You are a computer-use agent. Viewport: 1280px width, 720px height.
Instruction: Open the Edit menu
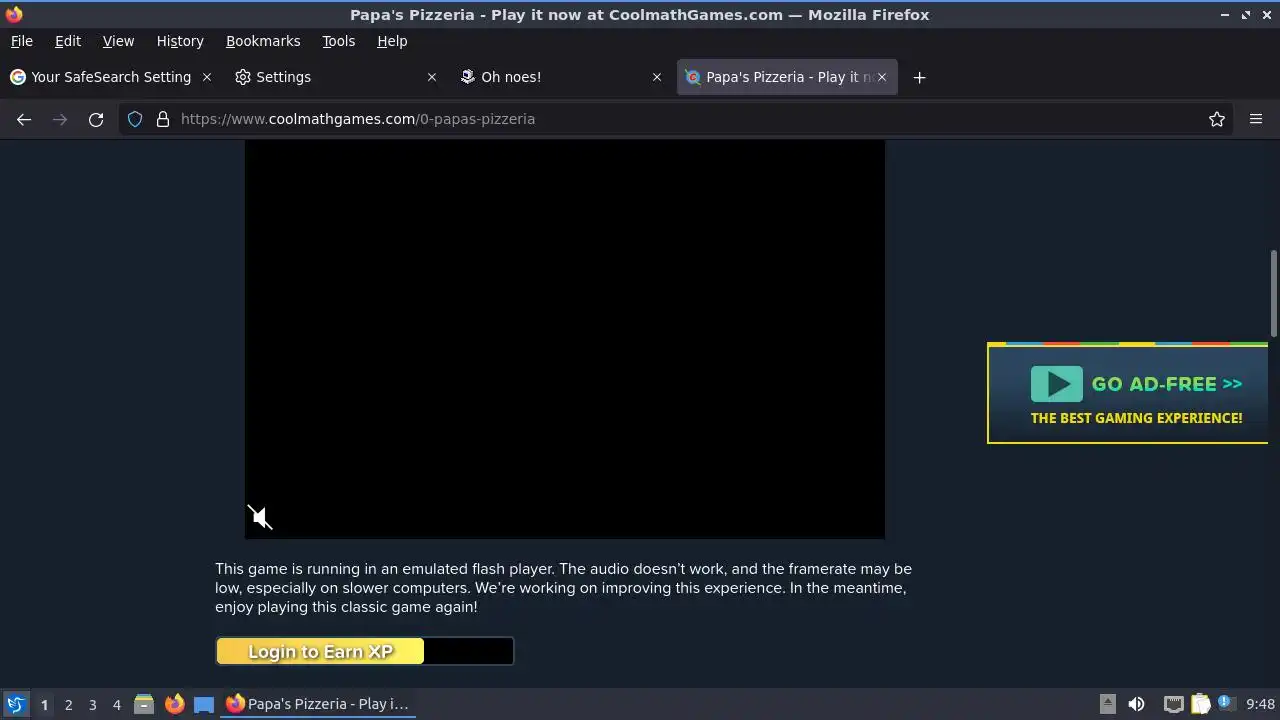click(x=68, y=41)
